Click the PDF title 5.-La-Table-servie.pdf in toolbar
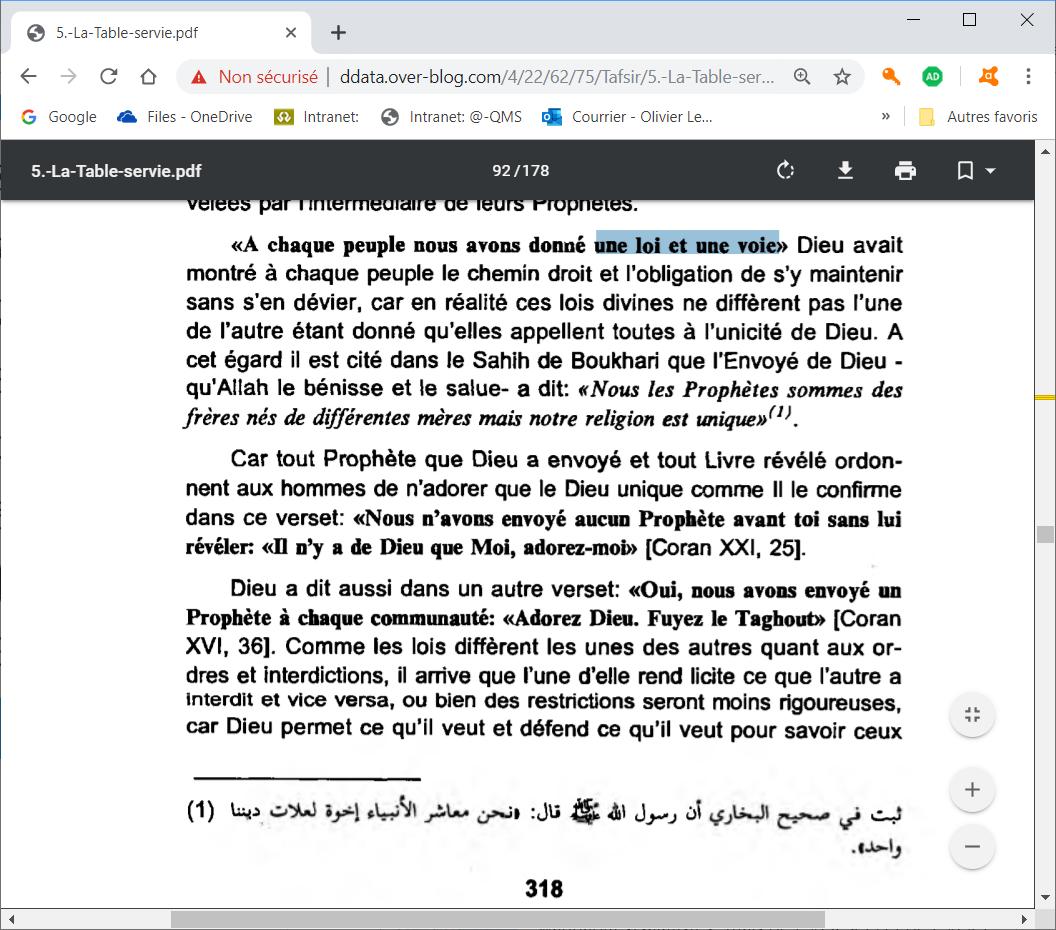This screenshot has width=1056, height=930. pos(116,170)
